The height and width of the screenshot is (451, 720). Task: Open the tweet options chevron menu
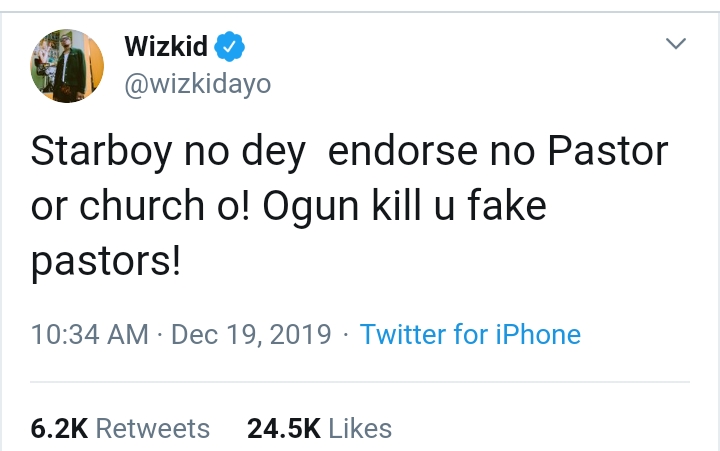pos(677,44)
